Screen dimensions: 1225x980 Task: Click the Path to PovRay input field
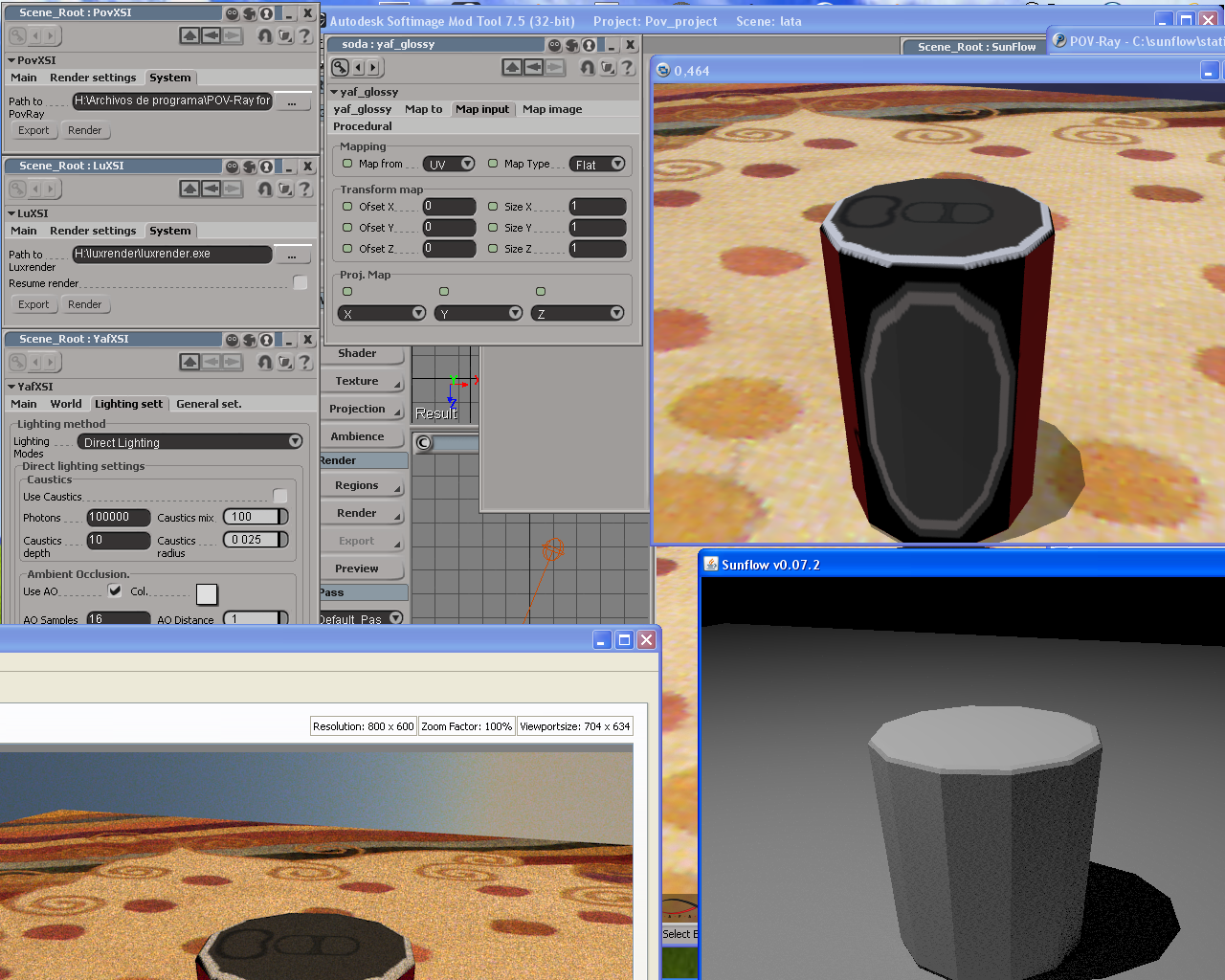172,100
